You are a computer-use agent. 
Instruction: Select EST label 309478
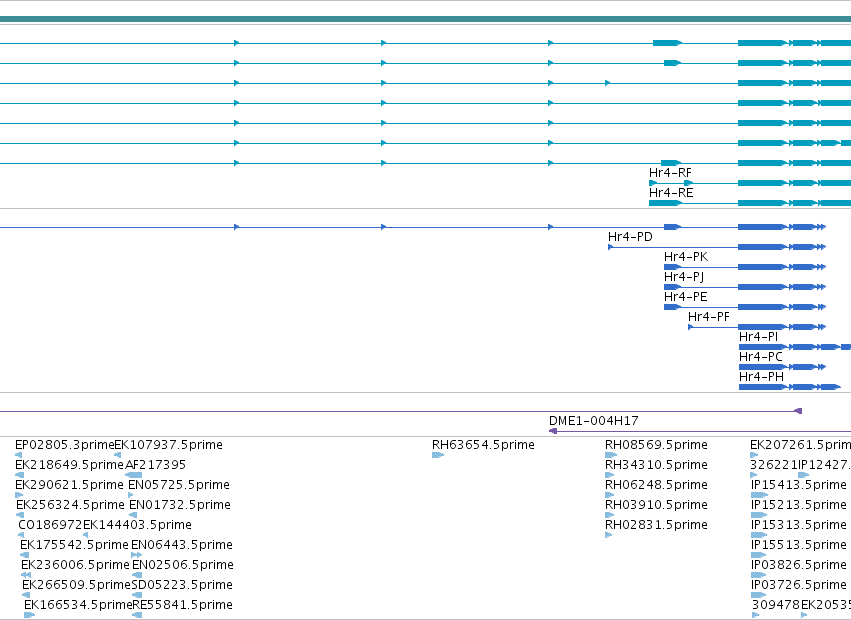(x=776, y=605)
